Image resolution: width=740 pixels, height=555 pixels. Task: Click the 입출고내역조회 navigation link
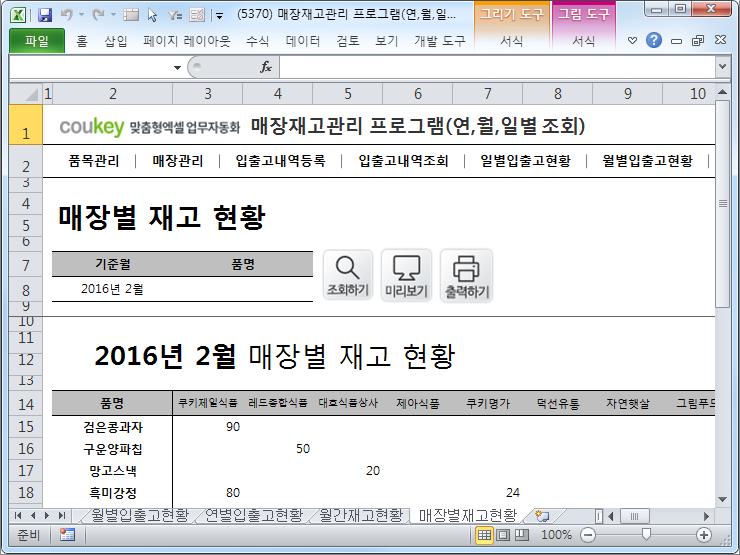point(403,161)
